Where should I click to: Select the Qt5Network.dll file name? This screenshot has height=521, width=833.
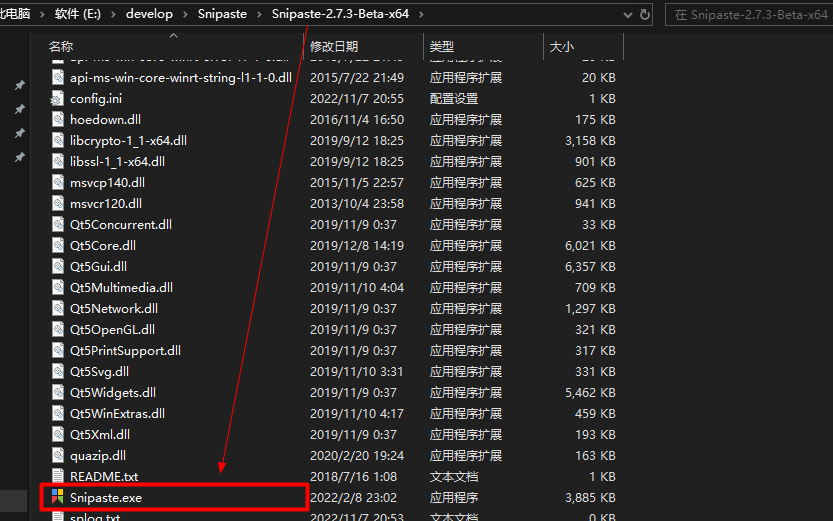point(114,309)
